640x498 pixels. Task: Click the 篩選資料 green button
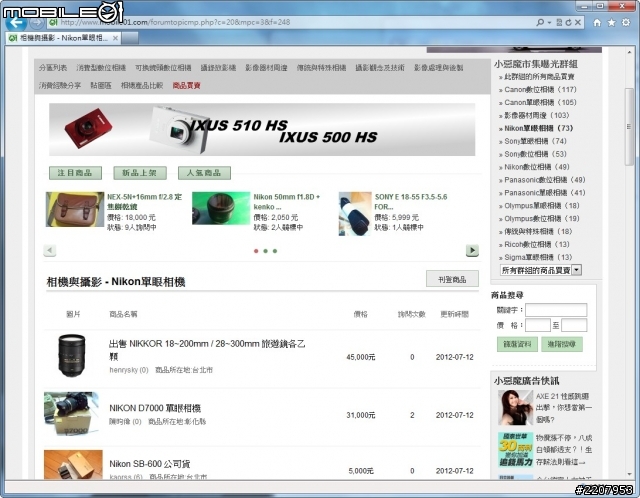tap(517, 345)
